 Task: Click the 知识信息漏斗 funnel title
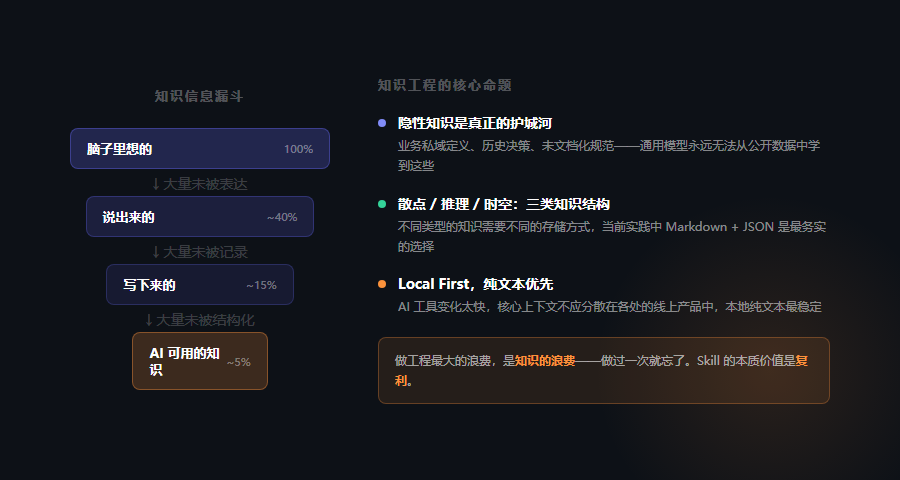click(199, 96)
